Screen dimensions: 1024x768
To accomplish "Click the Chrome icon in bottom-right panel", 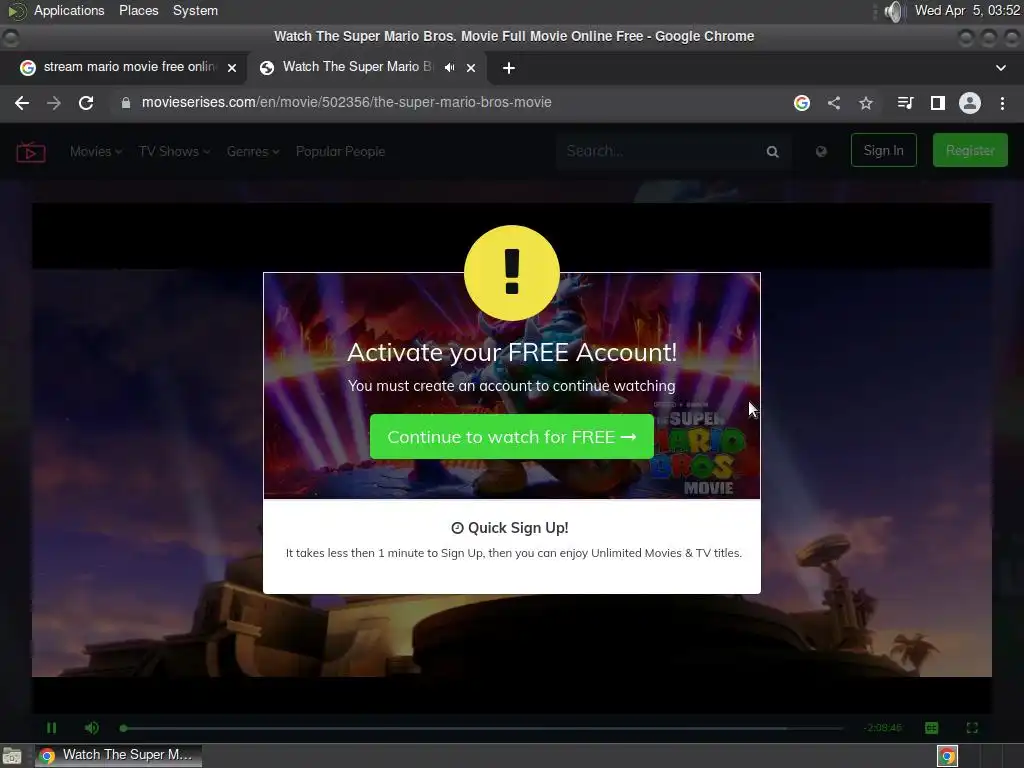I will coord(947,756).
